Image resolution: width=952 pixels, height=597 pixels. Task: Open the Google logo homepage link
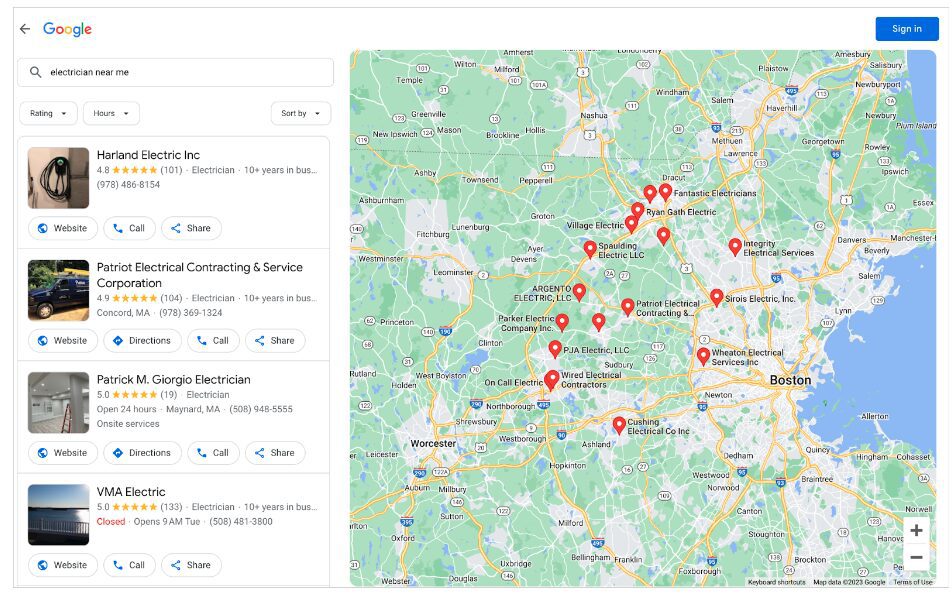tap(67, 29)
